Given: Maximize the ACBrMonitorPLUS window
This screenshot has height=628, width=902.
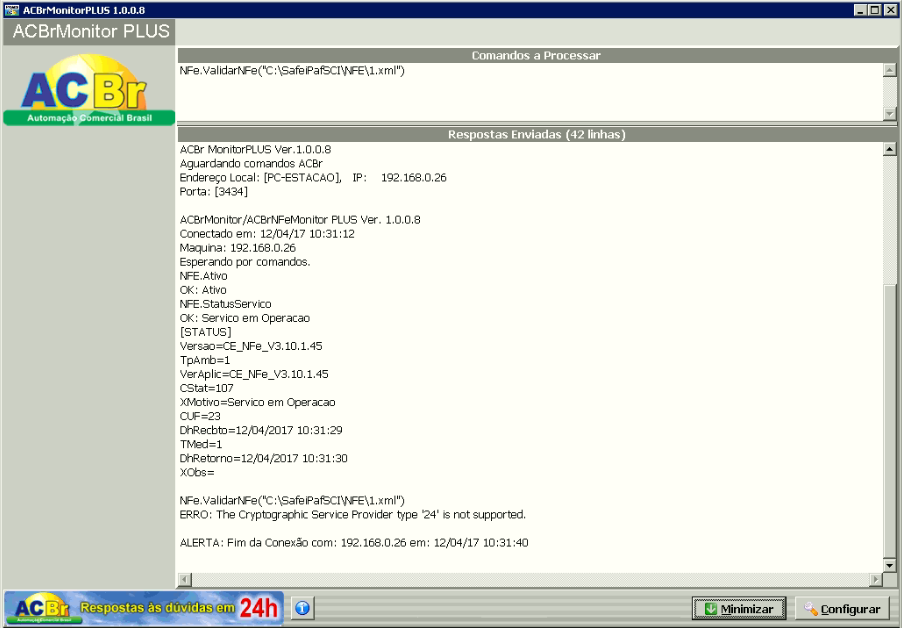Looking at the screenshot, I should pyautogui.click(x=873, y=10).
